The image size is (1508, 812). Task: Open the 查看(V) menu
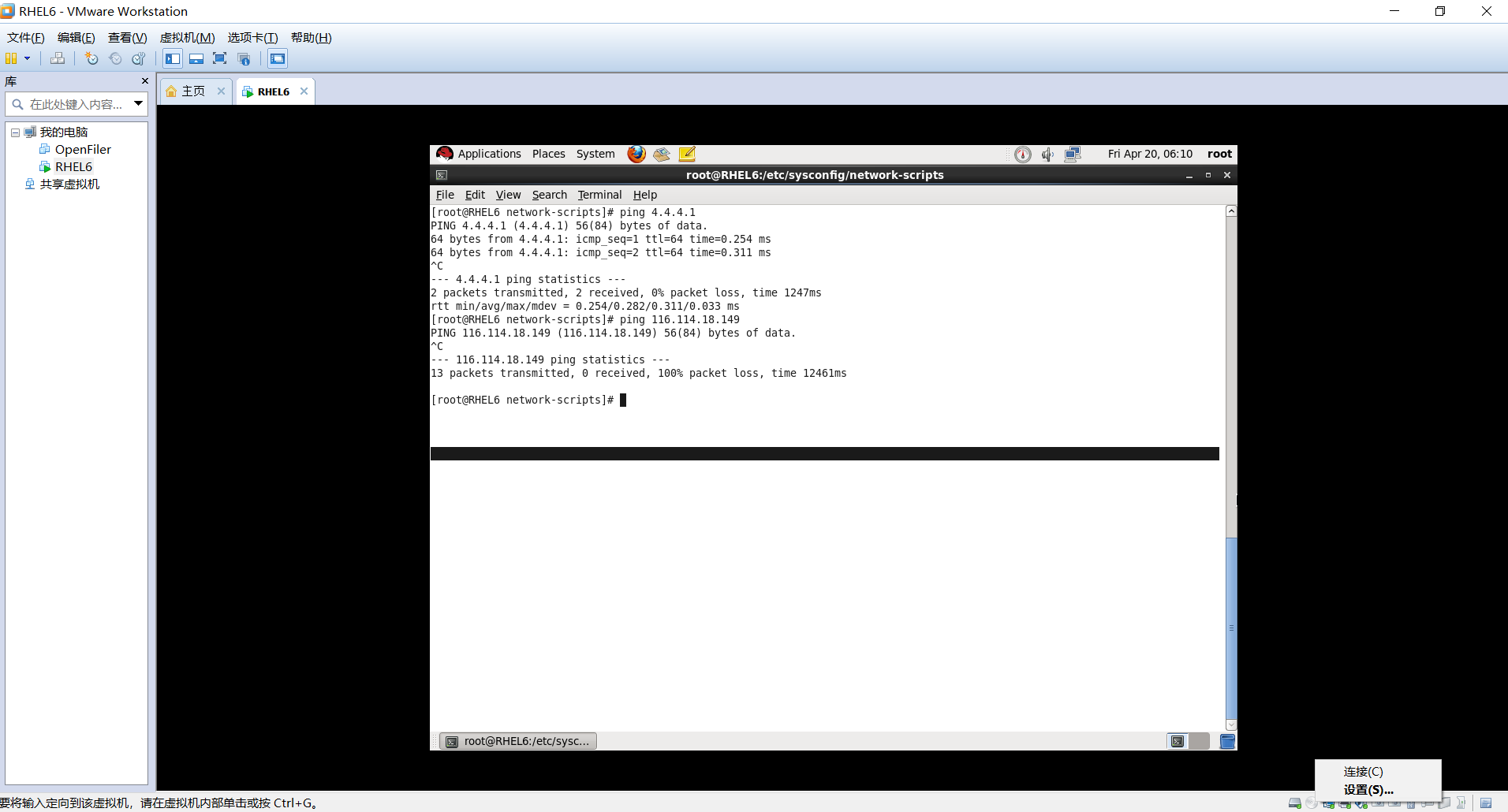pyautogui.click(x=128, y=38)
